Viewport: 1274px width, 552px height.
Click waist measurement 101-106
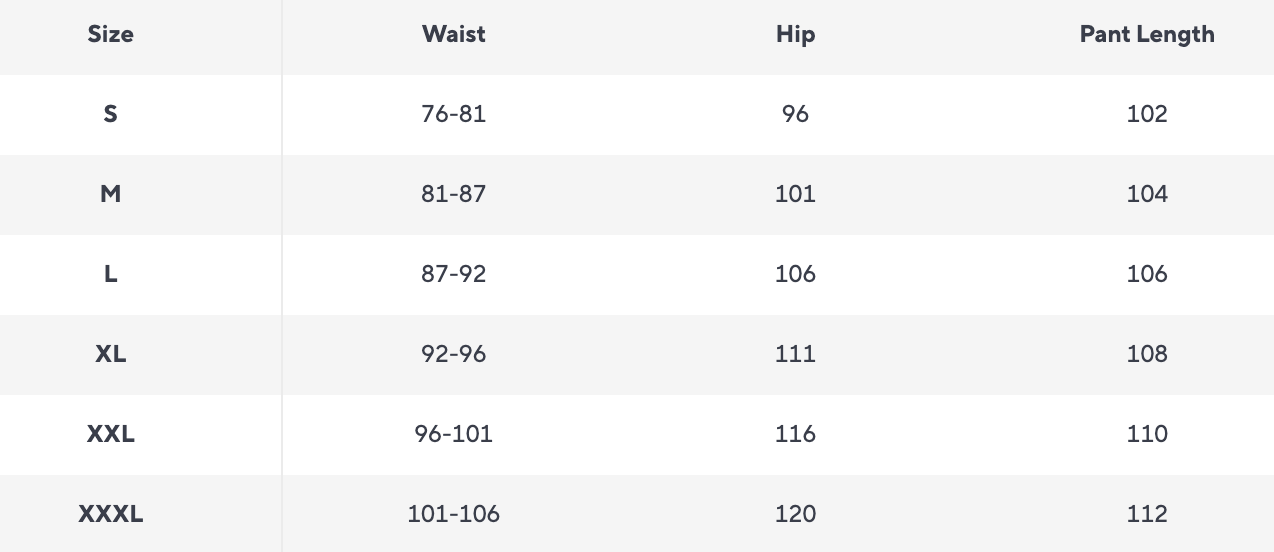click(453, 514)
